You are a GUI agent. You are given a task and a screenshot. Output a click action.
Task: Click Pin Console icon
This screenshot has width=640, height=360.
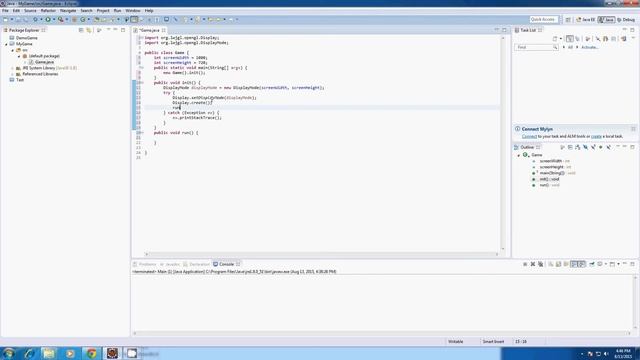click(592, 264)
